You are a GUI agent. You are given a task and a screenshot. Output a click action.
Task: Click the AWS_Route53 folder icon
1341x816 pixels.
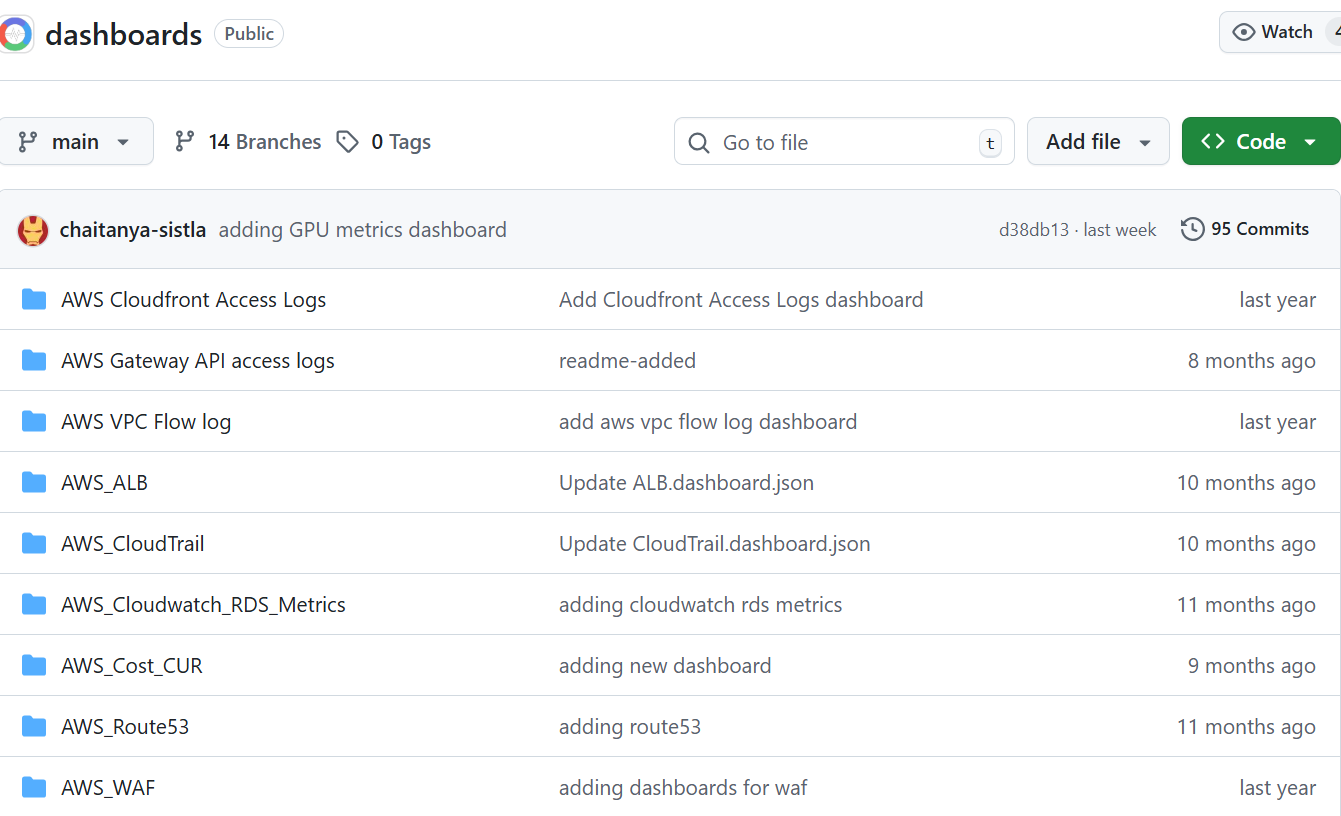point(34,727)
